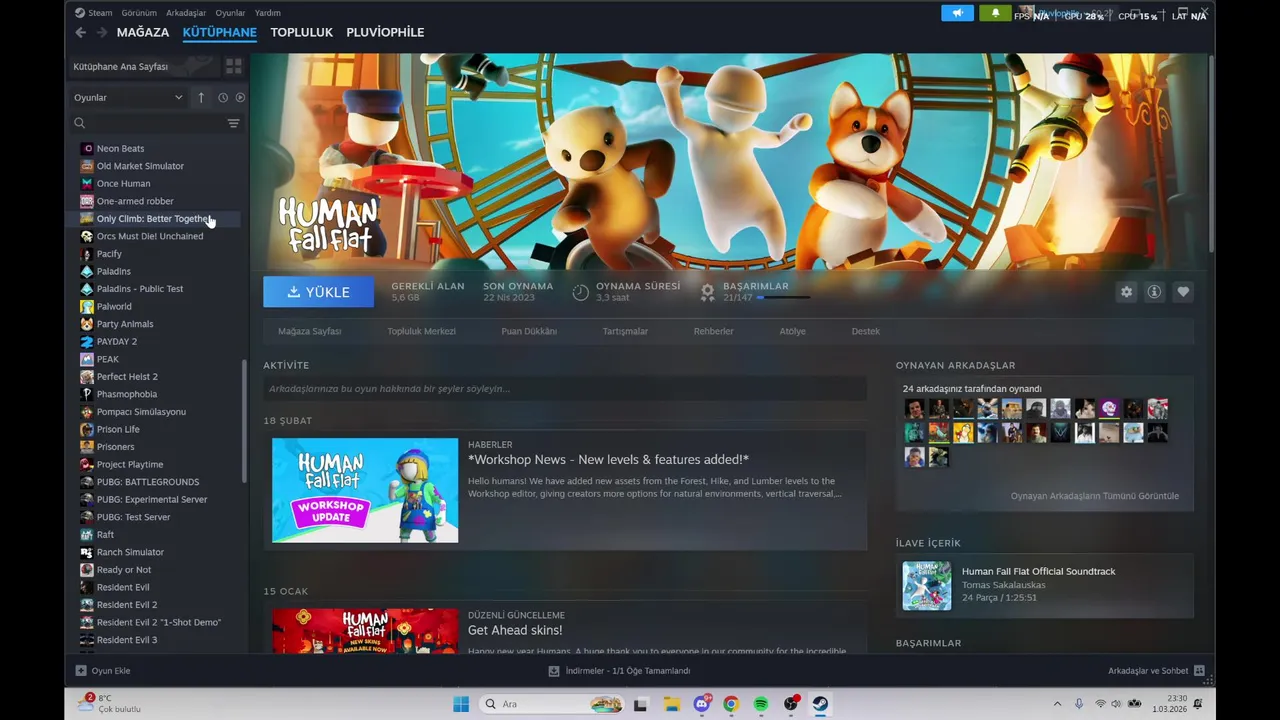Switch library to grid view
Screen dimensions: 1280x720
(234, 66)
